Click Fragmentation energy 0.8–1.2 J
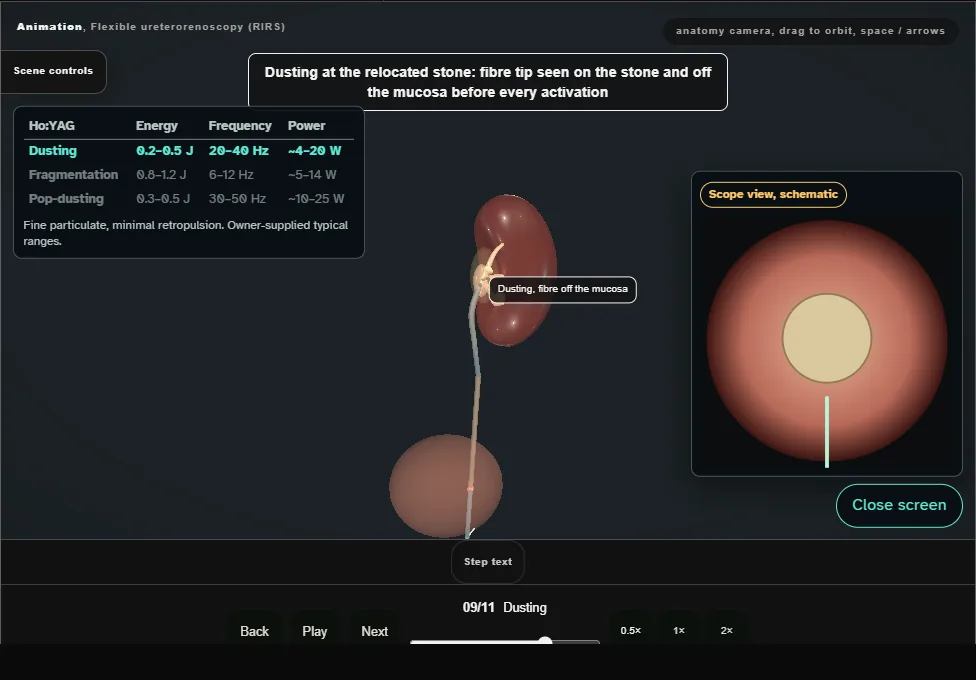 (x=161, y=175)
